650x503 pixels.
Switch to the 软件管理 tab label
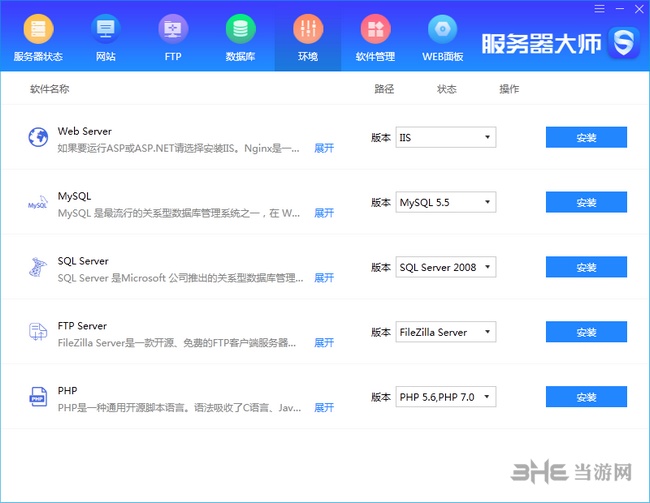[375, 56]
